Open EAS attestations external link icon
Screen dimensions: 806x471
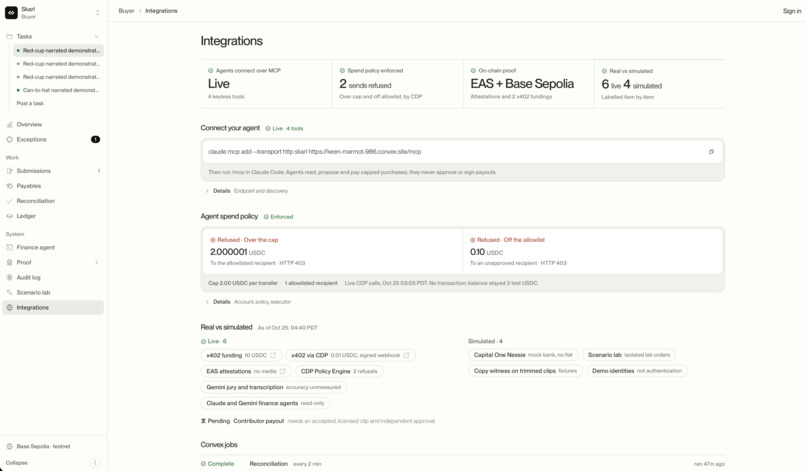pos(282,371)
